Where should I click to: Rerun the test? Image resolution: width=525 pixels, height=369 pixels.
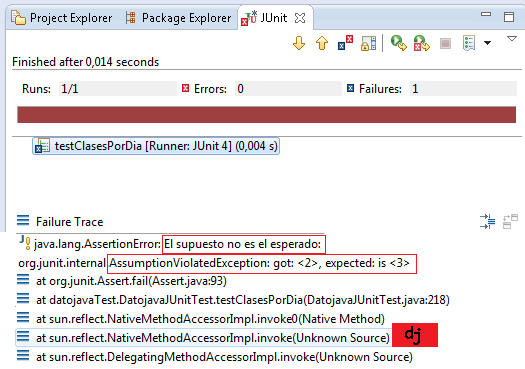point(398,43)
